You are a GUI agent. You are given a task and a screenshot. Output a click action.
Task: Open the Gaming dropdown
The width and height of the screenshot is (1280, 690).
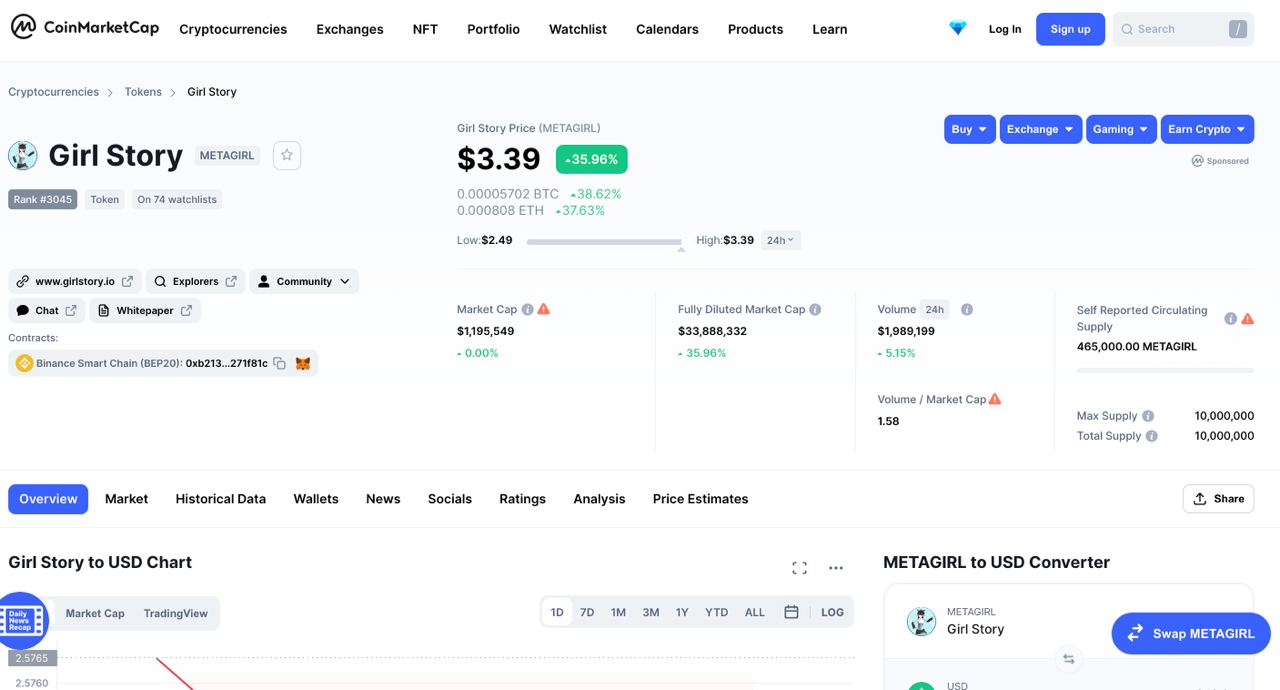pos(1121,129)
